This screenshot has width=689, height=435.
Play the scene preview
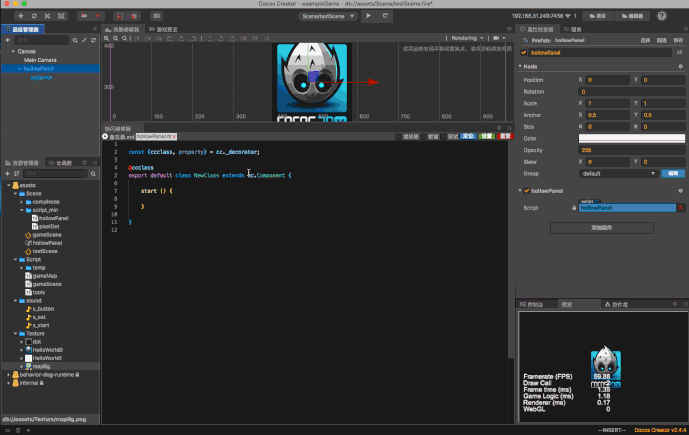point(369,16)
